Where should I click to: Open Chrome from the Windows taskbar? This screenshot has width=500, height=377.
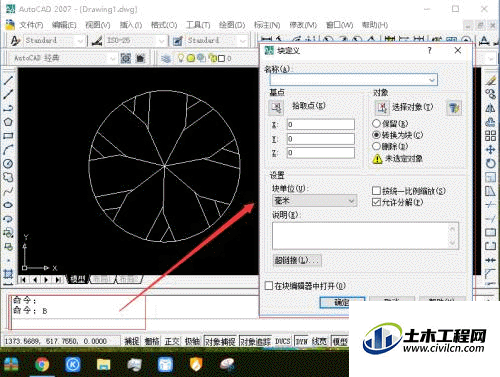coord(42,364)
